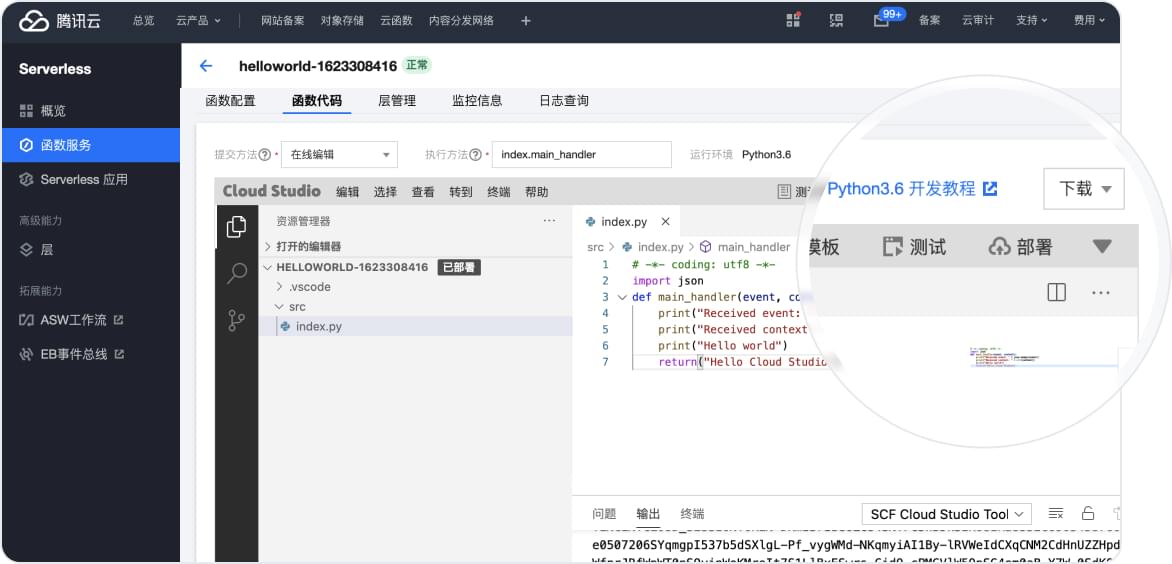Open the messages icon with 99+ badge
This screenshot has width=1172, height=564.
click(881, 20)
